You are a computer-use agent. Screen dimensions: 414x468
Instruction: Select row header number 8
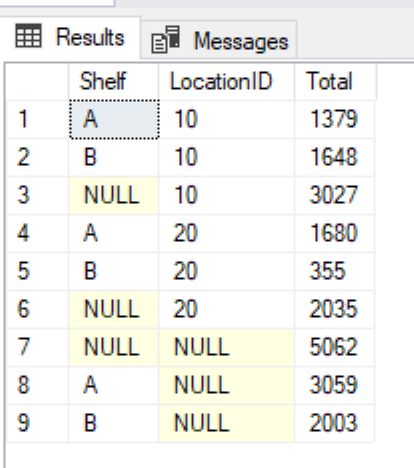(x=37, y=385)
